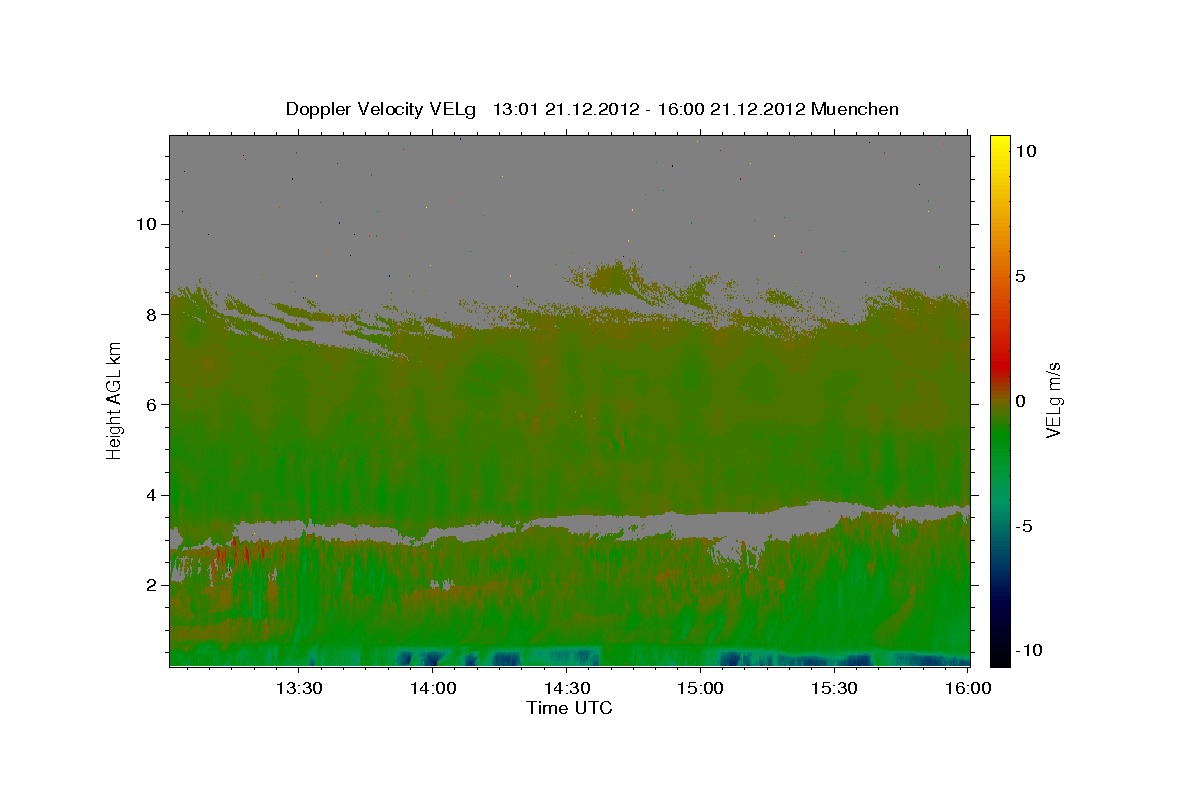The width and height of the screenshot is (1200, 800).
Task: Click the height axis label 8
Action: point(150,314)
